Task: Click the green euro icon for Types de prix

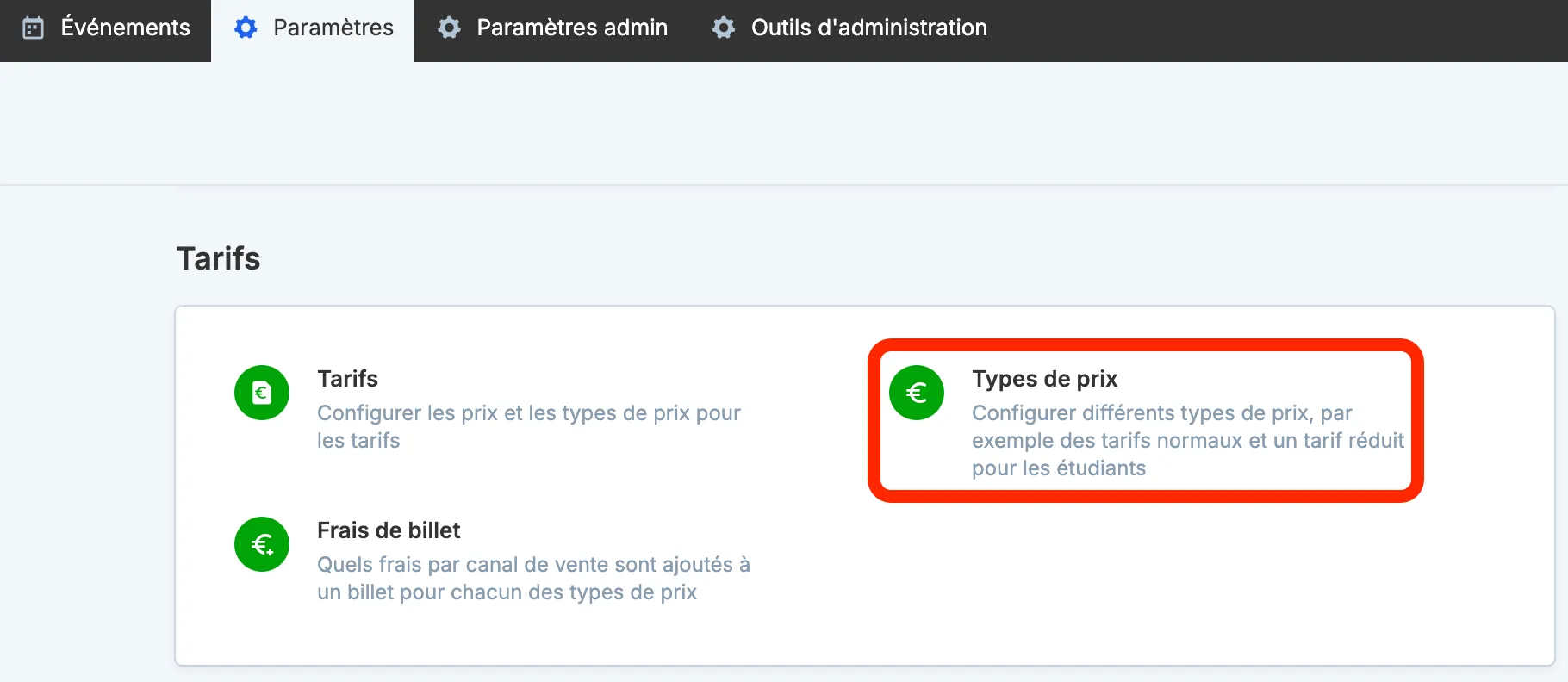Action: [x=917, y=393]
